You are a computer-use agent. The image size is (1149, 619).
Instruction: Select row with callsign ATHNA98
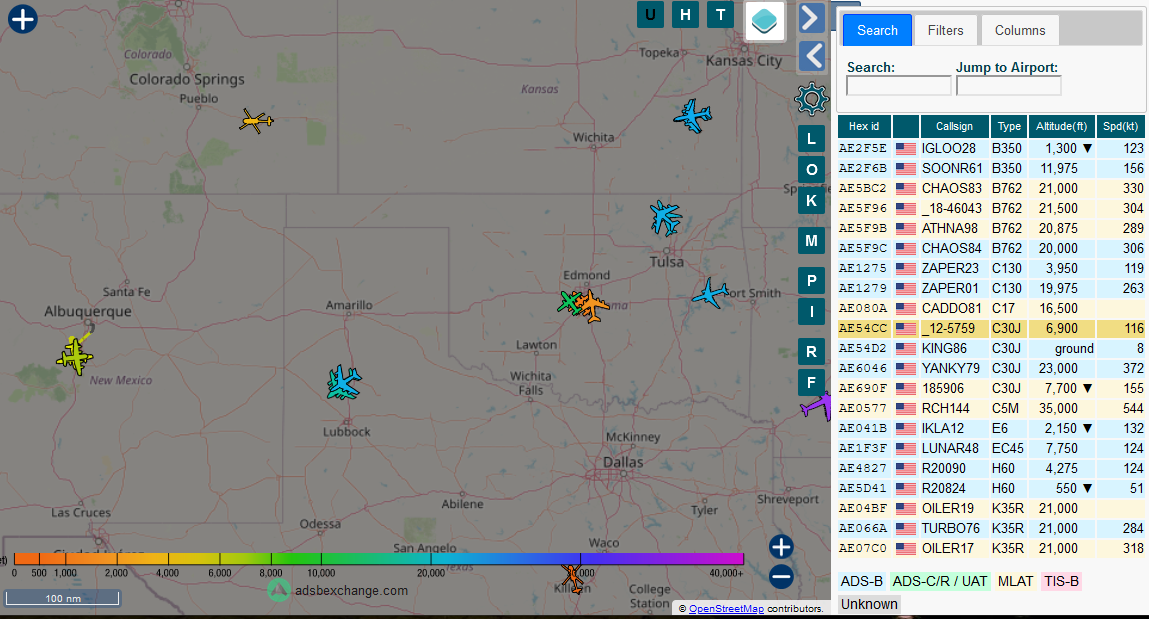click(x=991, y=228)
